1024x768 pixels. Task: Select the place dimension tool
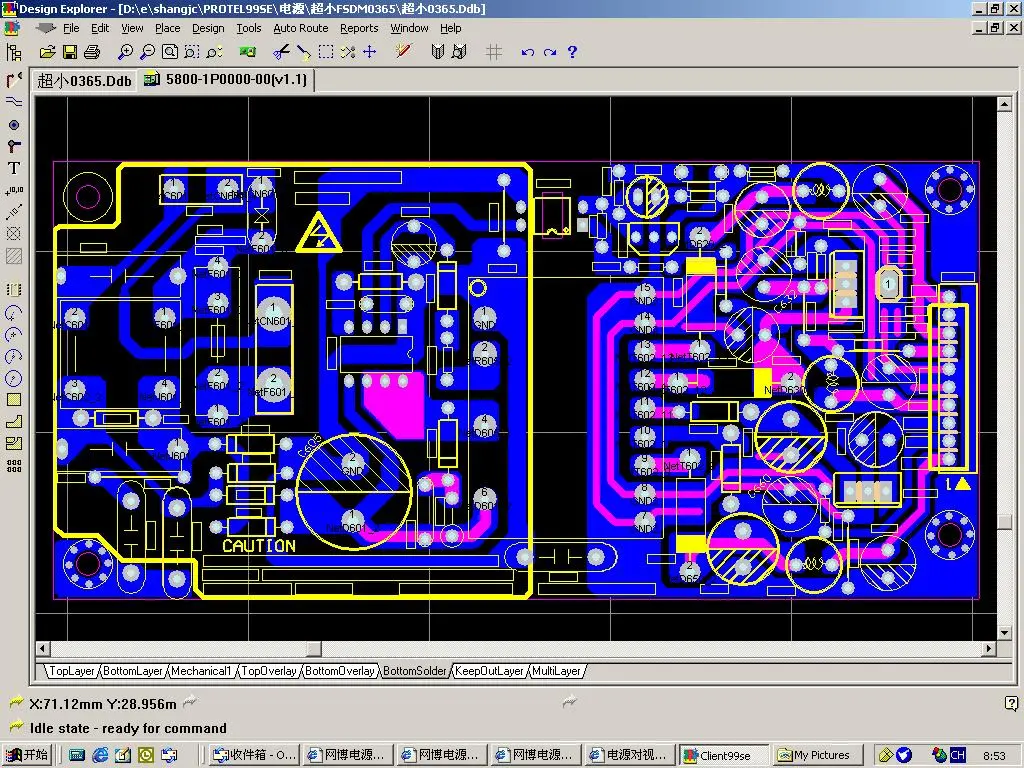click(14, 212)
